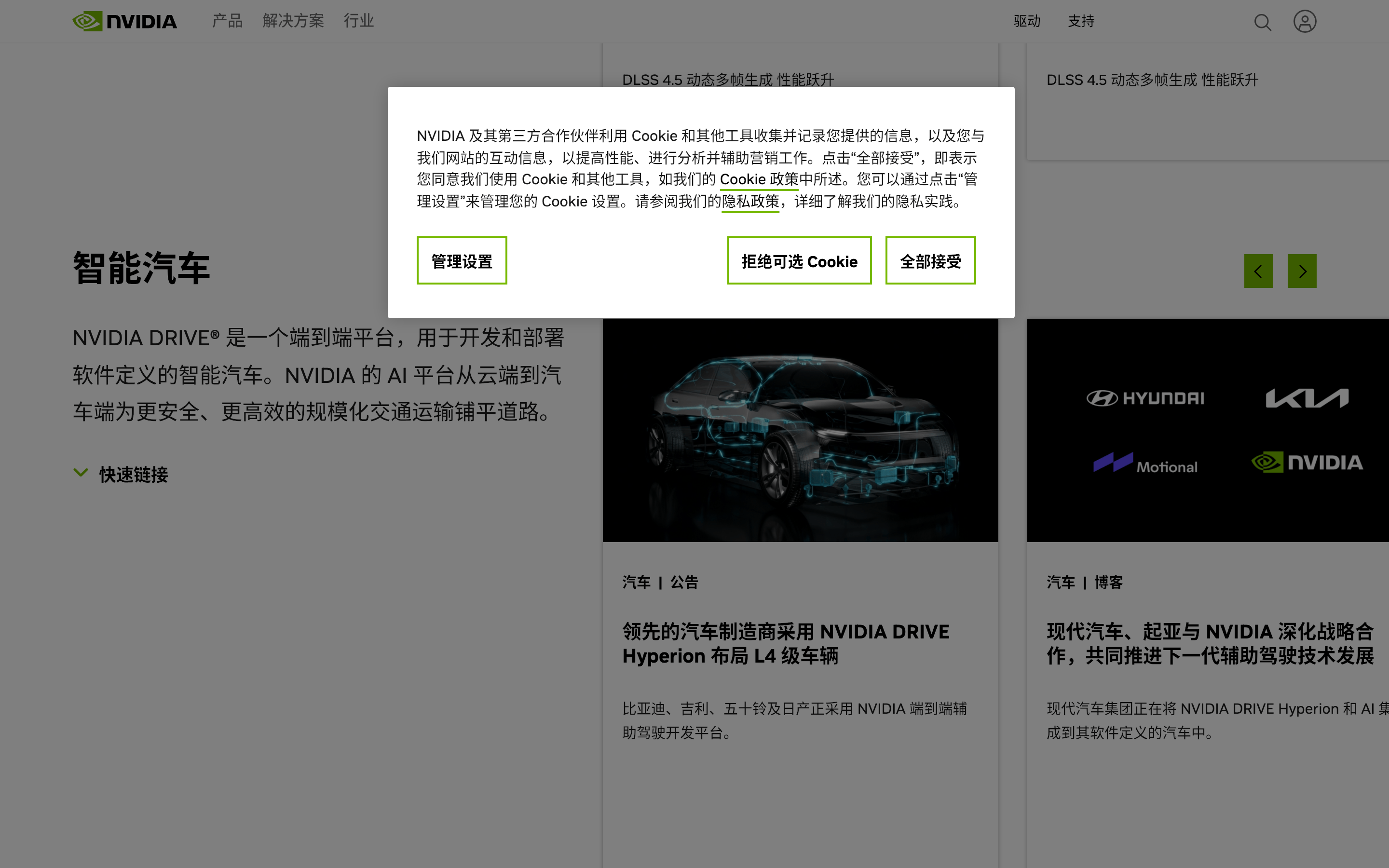Click the 全部接受 button
The height and width of the screenshot is (868, 1389).
[930, 260]
